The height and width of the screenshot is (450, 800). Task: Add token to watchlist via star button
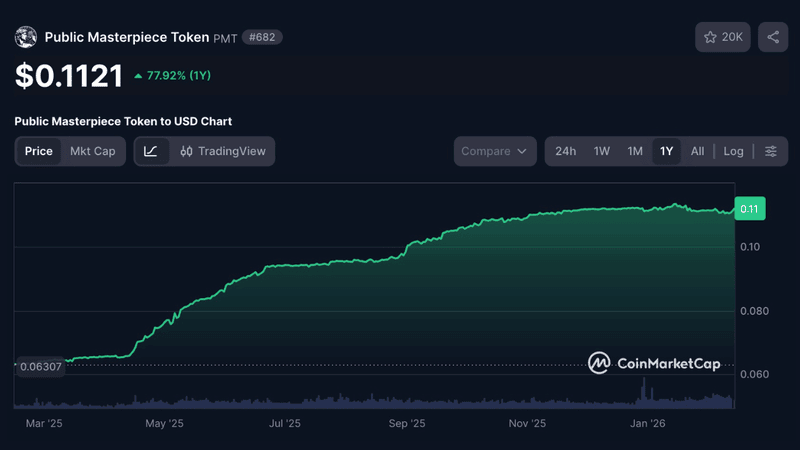[x=723, y=37]
